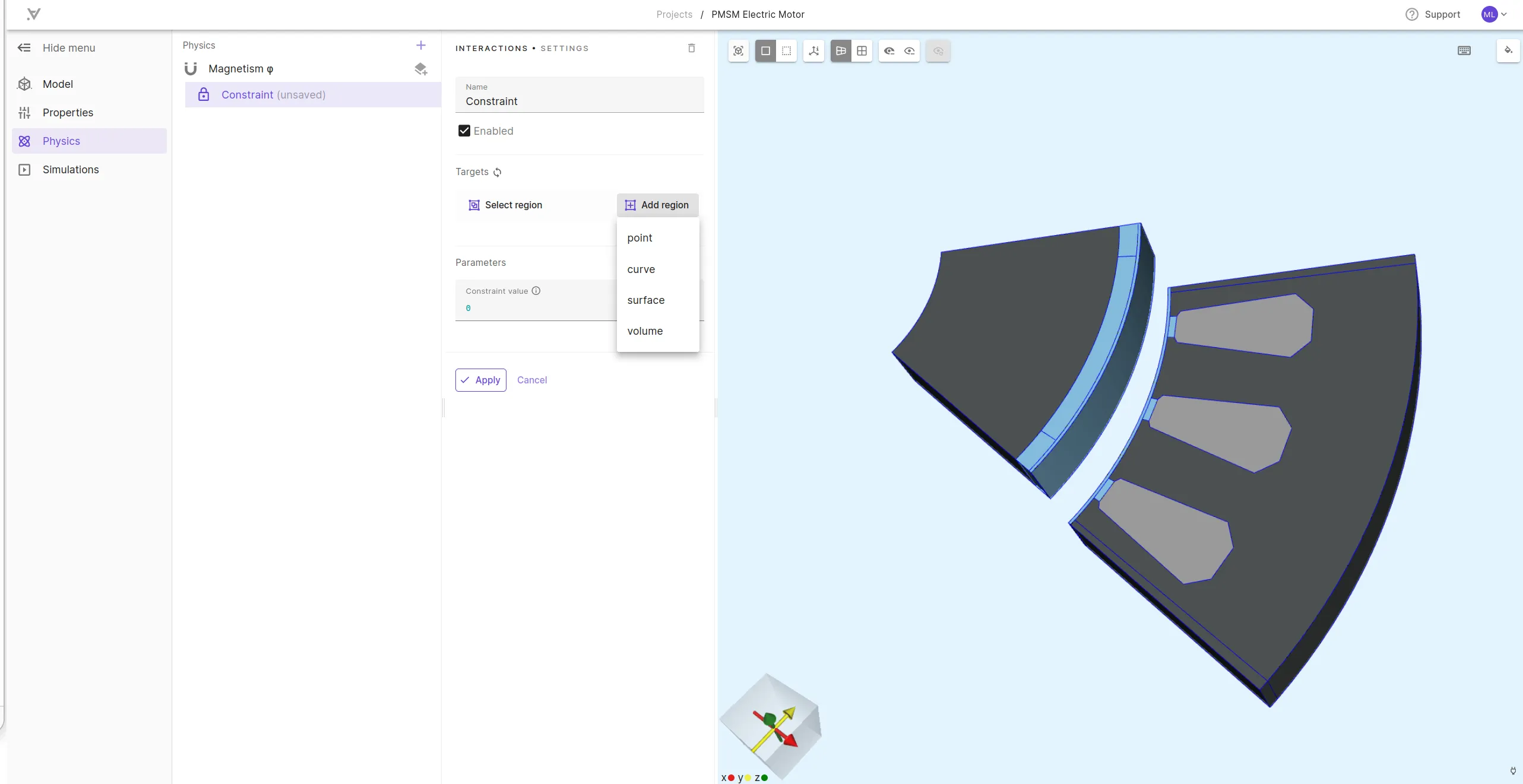The image size is (1523, 784).
Task: Open the Simulations section
Action: coord(89,169)
